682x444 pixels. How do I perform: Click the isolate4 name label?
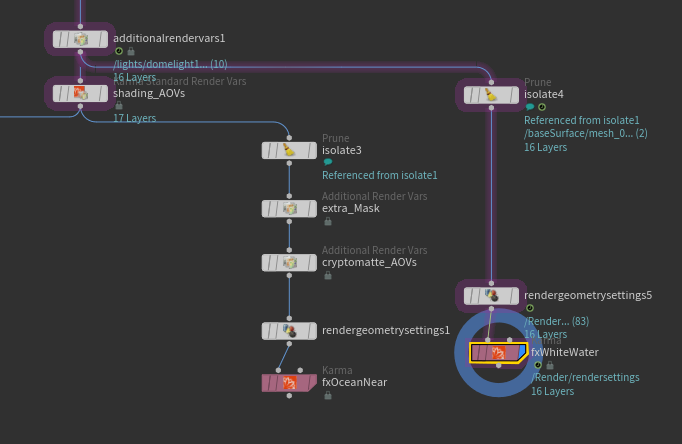pos(544,94)
